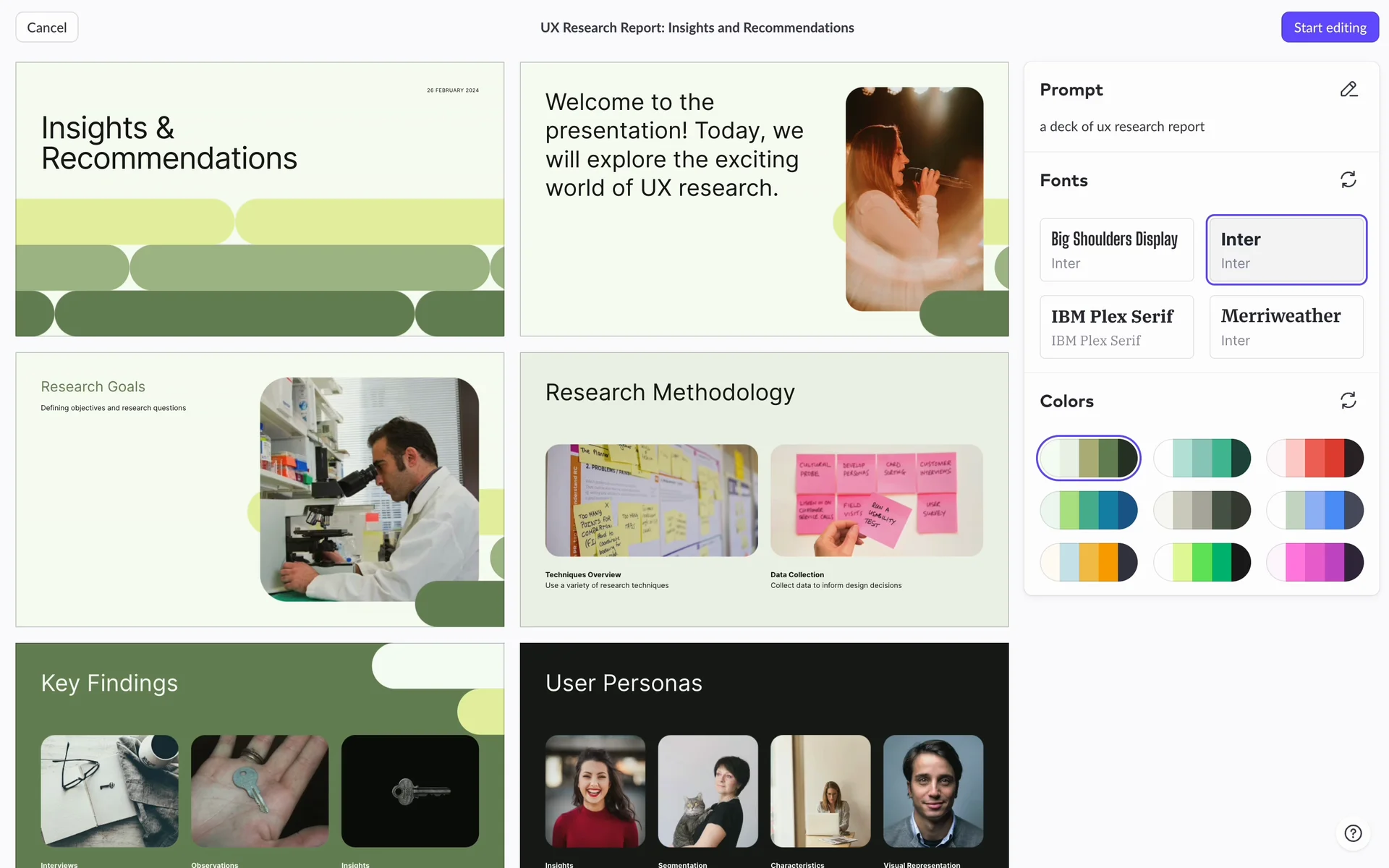Open the Research Methodology slide preview
This screenshot has height=868, width=1389.
click(764, 490)
